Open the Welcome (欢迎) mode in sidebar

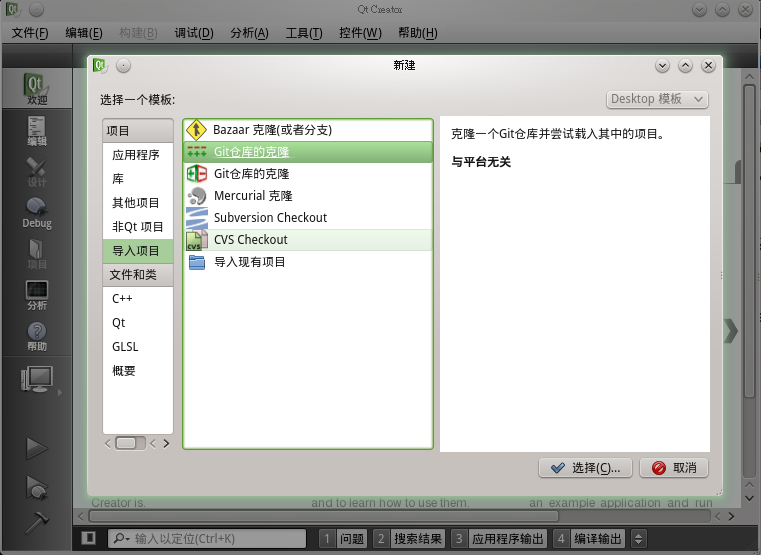point(36,88)
